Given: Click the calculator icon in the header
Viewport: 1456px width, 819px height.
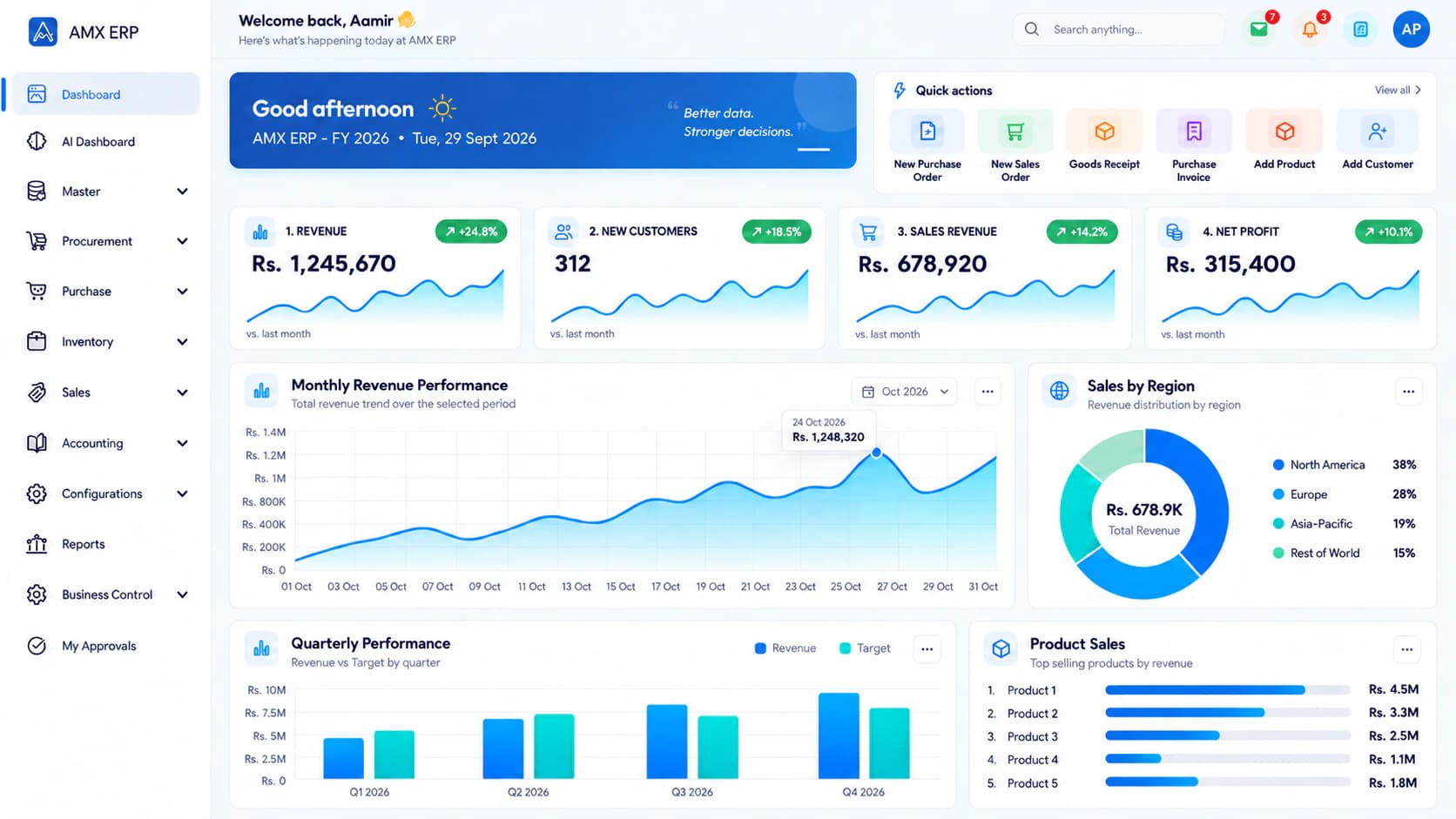Looking at the screenshot, I should [1360, 30].
